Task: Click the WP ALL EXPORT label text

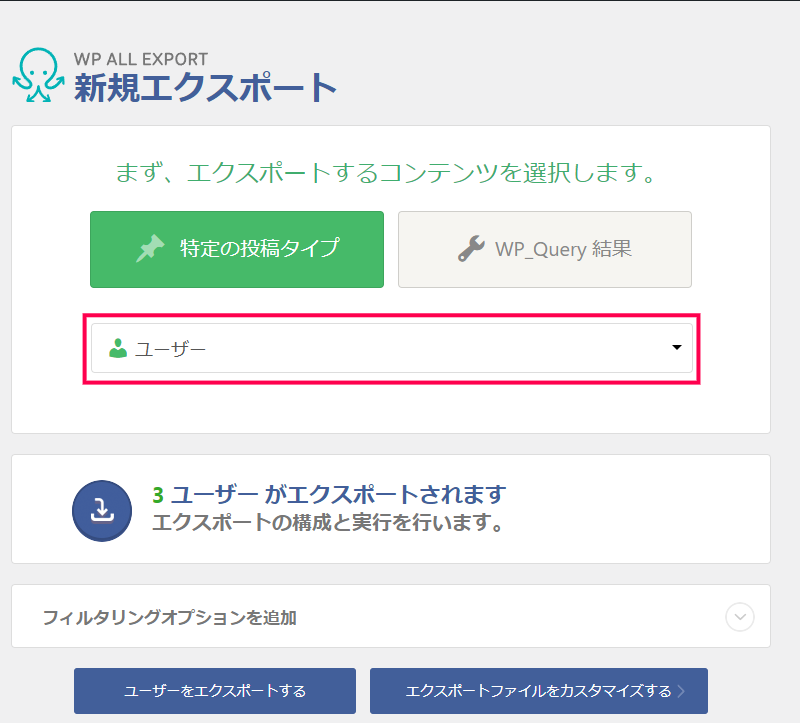Action: 141,59
